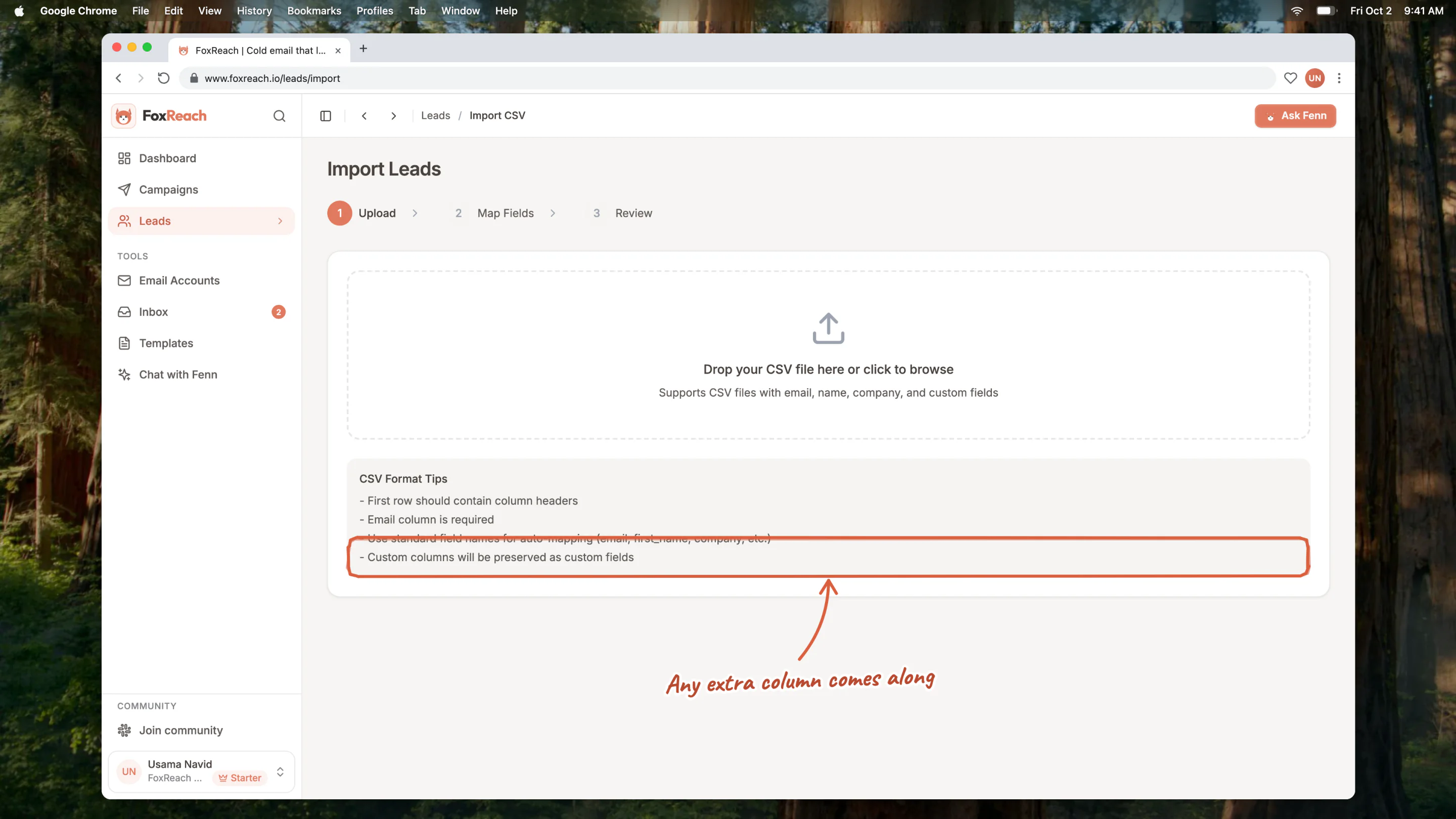The width and height of the screenshot is (1456, 819).
Task: Open Email Accounts under Tools
Action: coord(201,281)
